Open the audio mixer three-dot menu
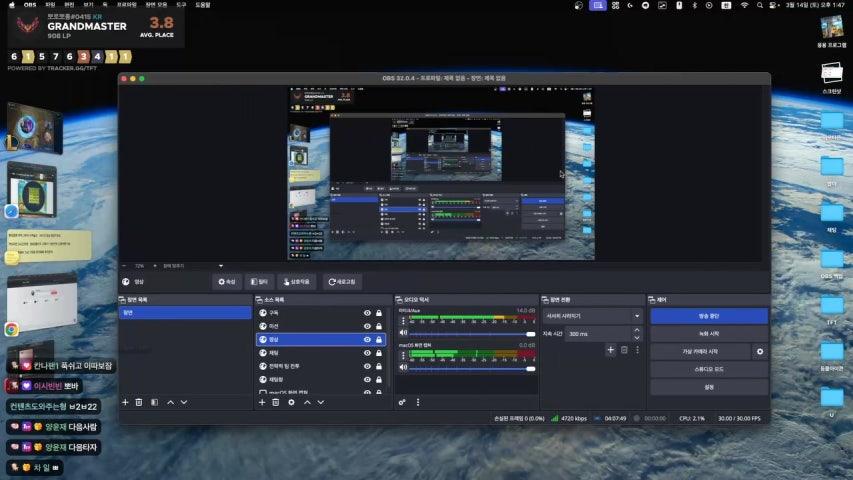This screenshot has width=853, height=480. (418, 402)
